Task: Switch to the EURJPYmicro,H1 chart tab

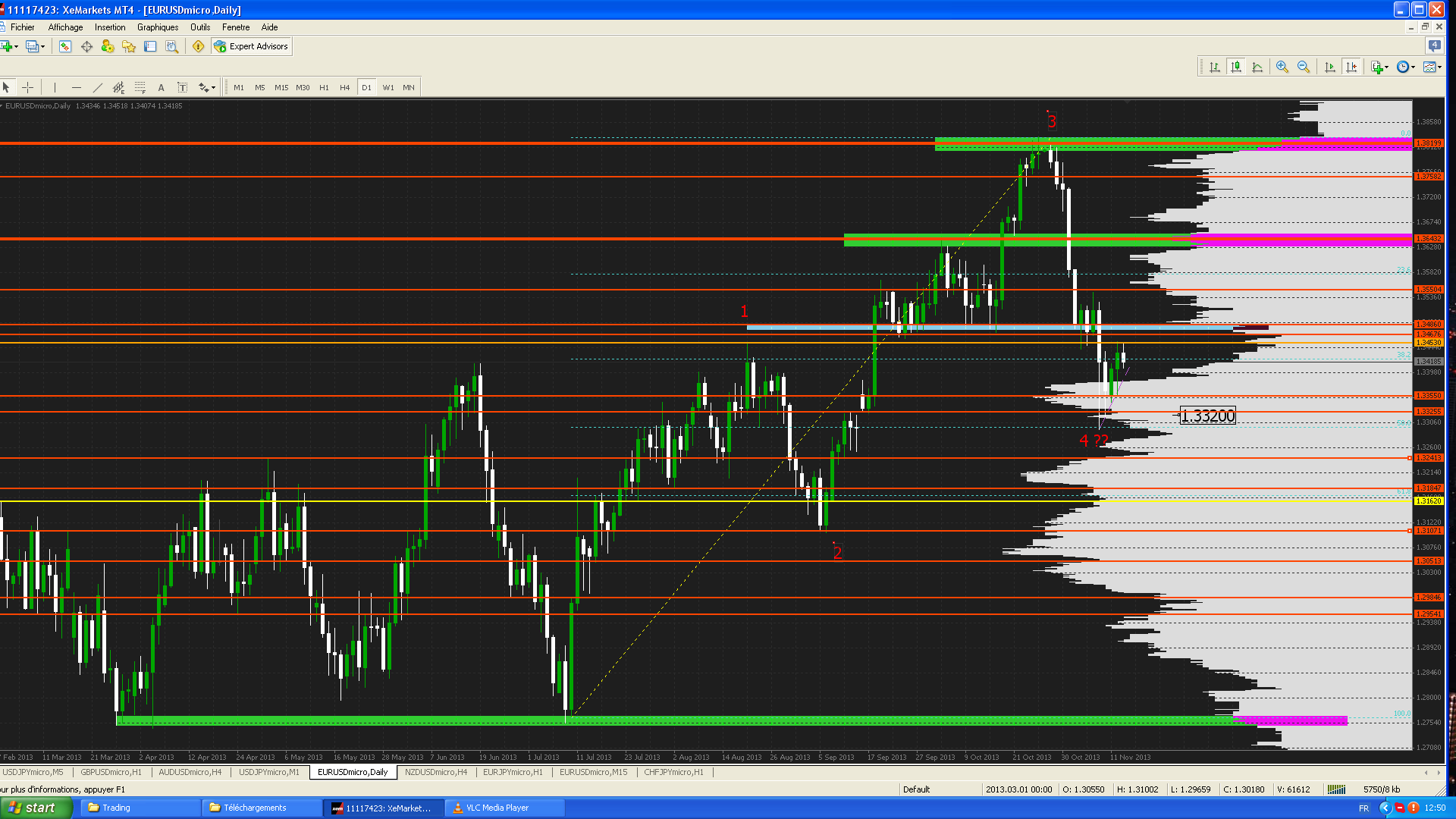Action: [513, 772]
